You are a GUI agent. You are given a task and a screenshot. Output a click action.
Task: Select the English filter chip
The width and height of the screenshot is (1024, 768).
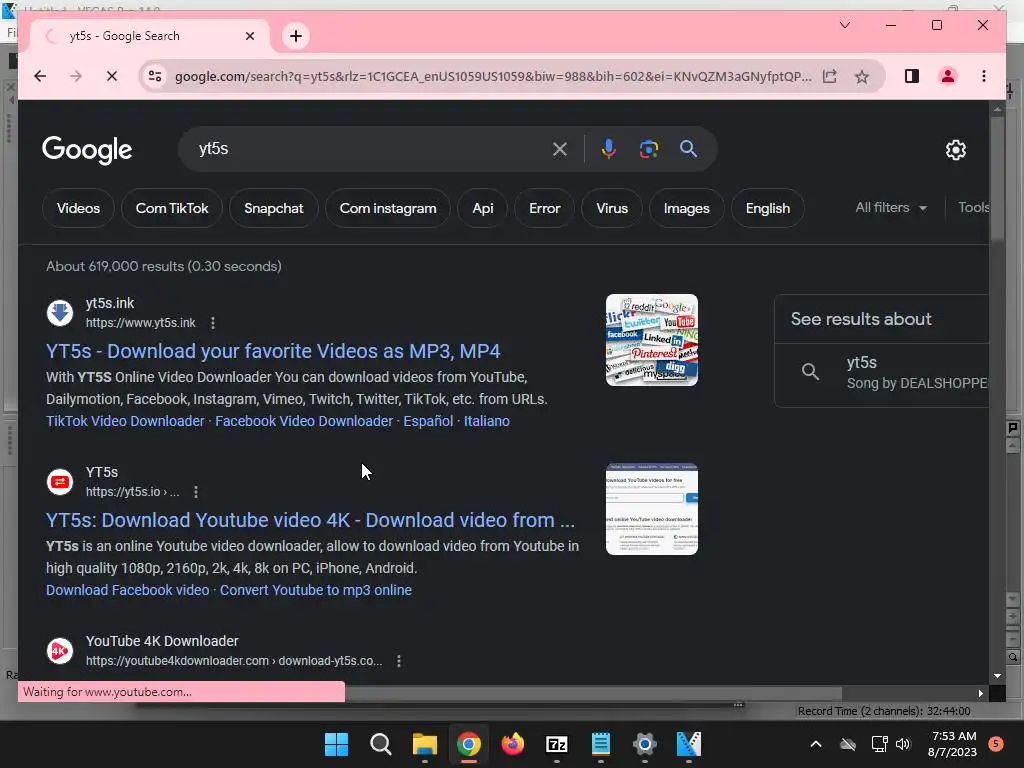coord(768,208)
